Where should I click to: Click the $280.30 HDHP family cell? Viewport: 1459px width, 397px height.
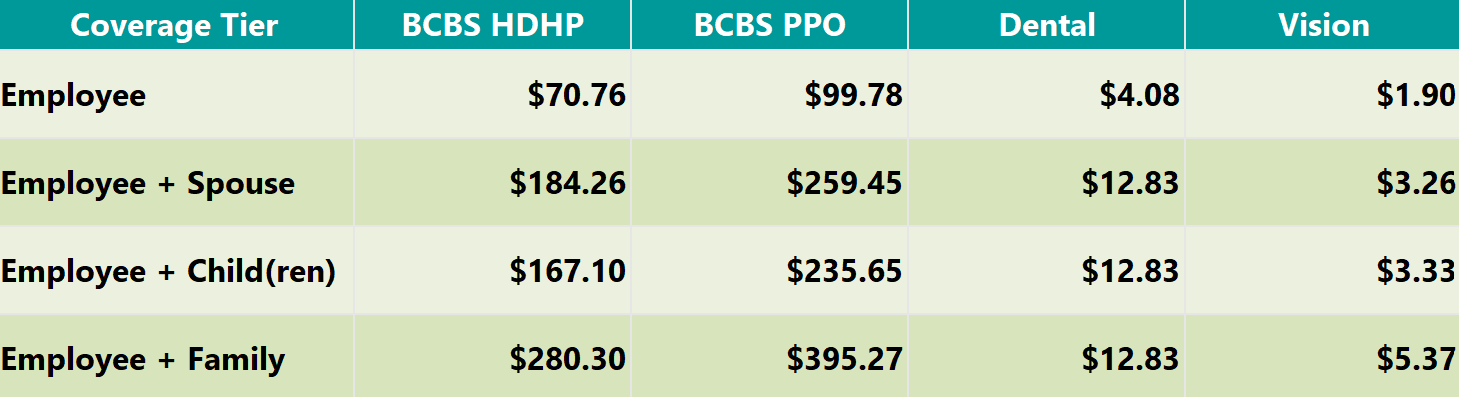493,358
